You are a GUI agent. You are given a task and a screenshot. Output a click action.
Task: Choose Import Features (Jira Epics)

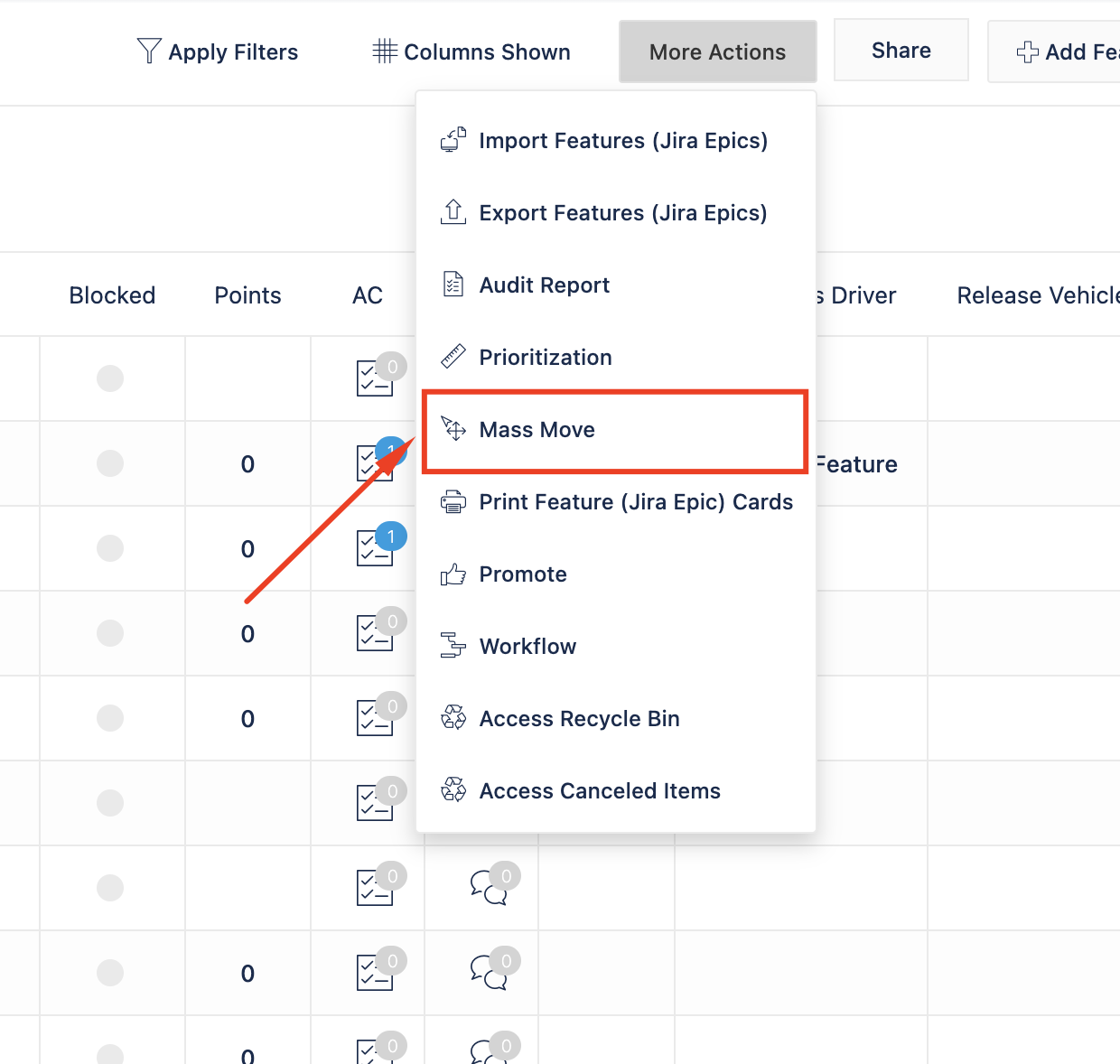[x=615, y=141]
